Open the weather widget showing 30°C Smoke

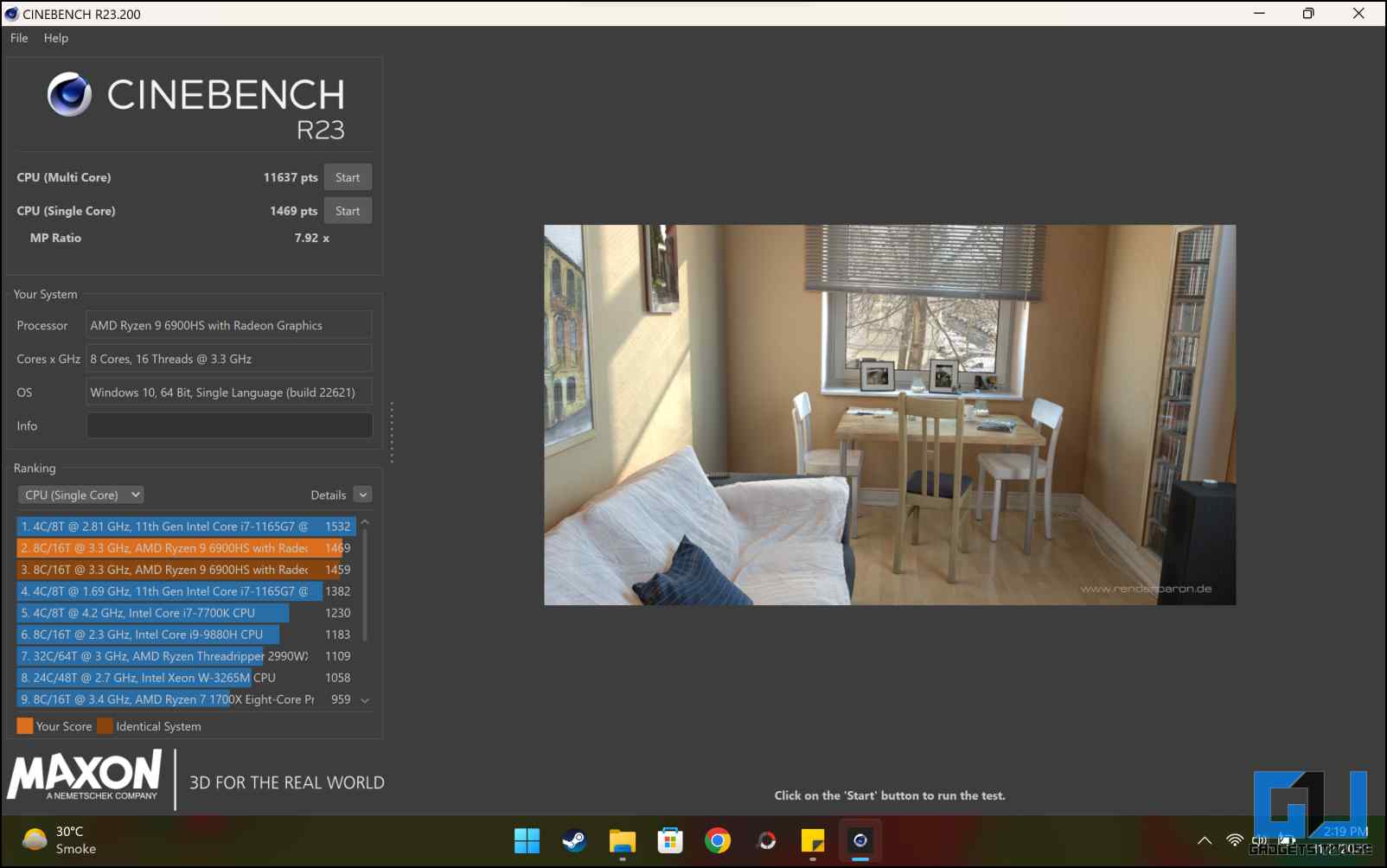pos(59,840)
